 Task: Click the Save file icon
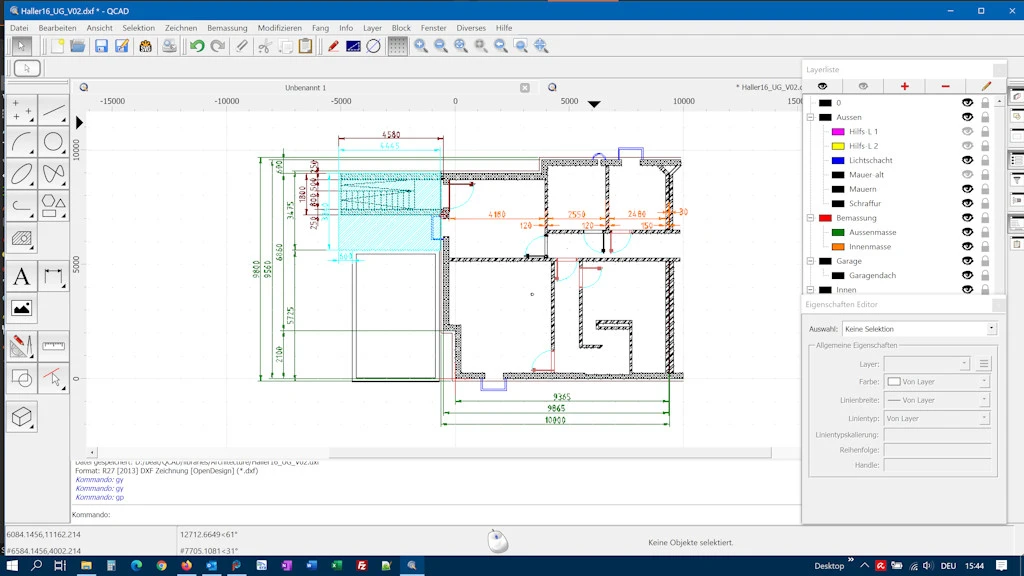(101, 46)
